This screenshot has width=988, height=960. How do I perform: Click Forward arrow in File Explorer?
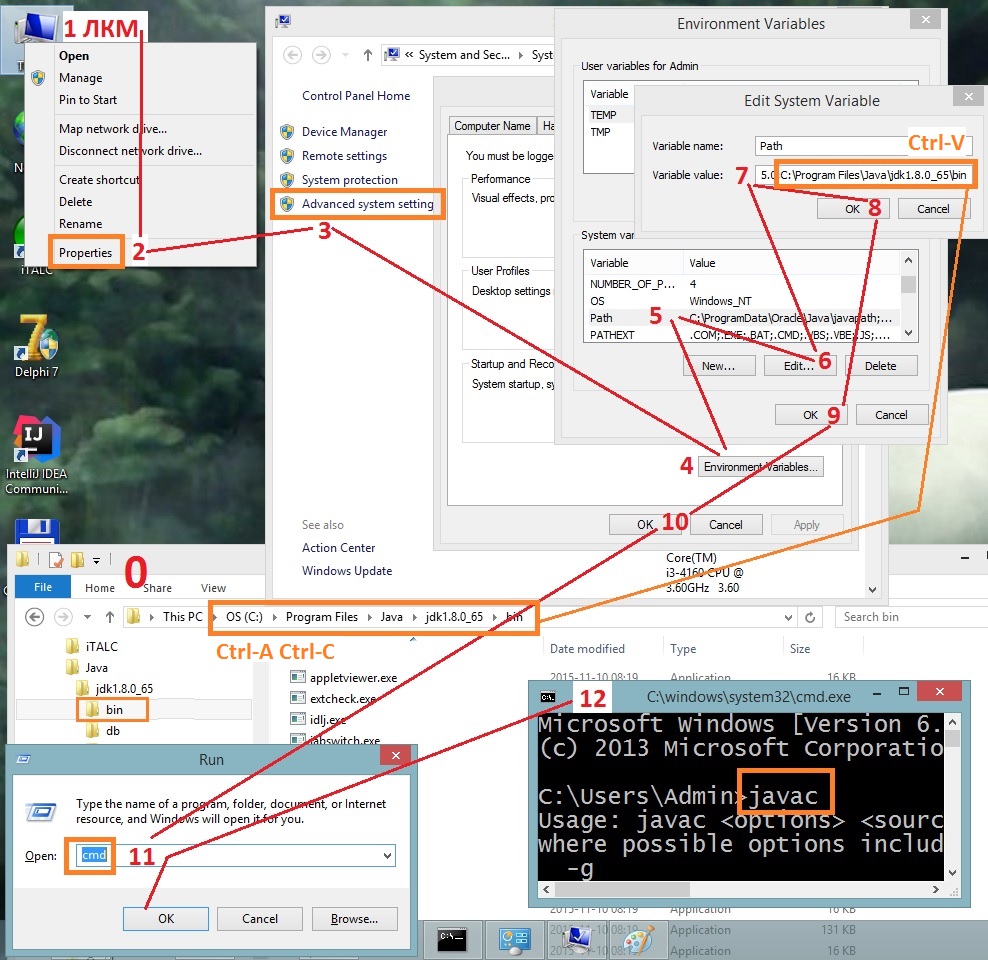63,617
